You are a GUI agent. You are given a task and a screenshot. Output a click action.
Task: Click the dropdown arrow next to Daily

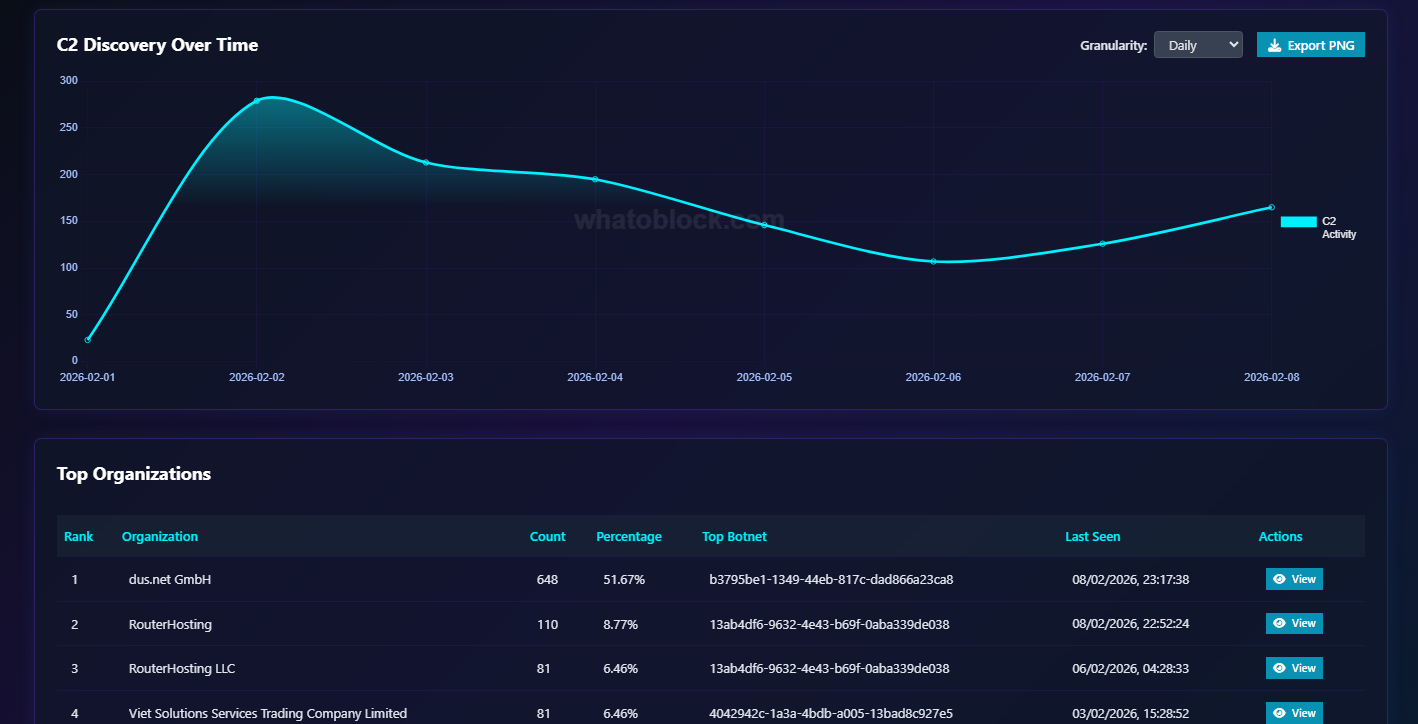pos(1232,44)
